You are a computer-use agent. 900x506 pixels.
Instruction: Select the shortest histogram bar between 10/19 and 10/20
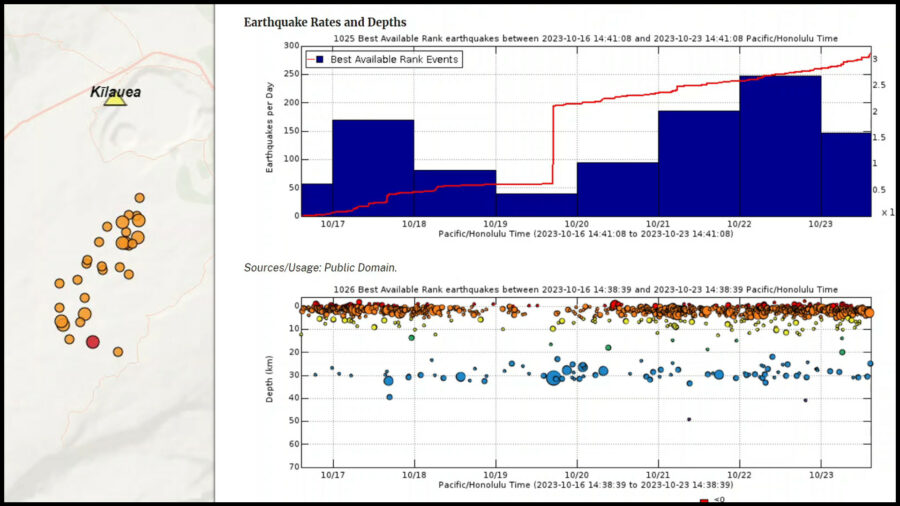click(536, 204)
